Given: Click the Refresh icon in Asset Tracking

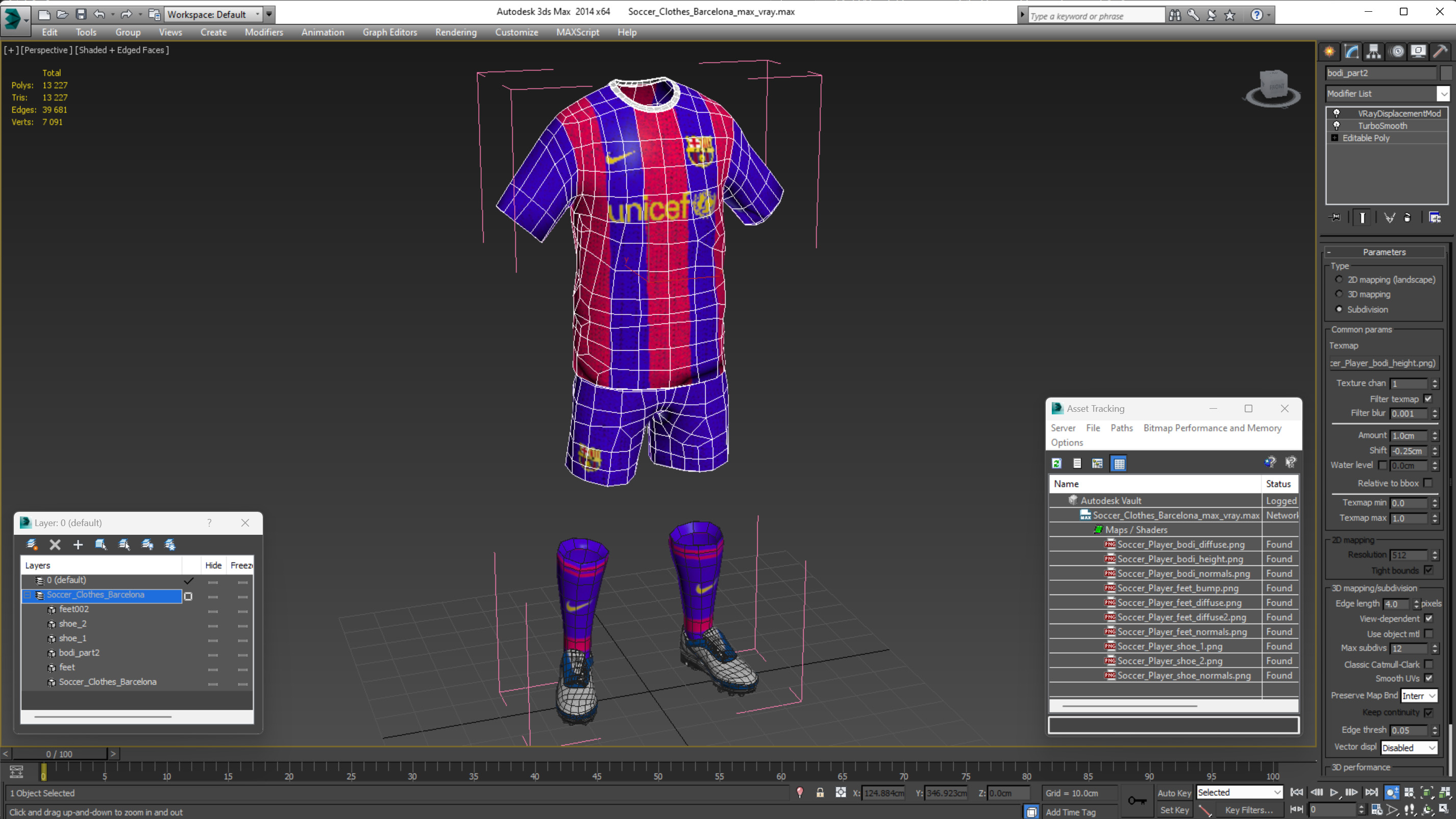Looking at the screenshot, I should pyautogui.click(x=1056, y=463).
